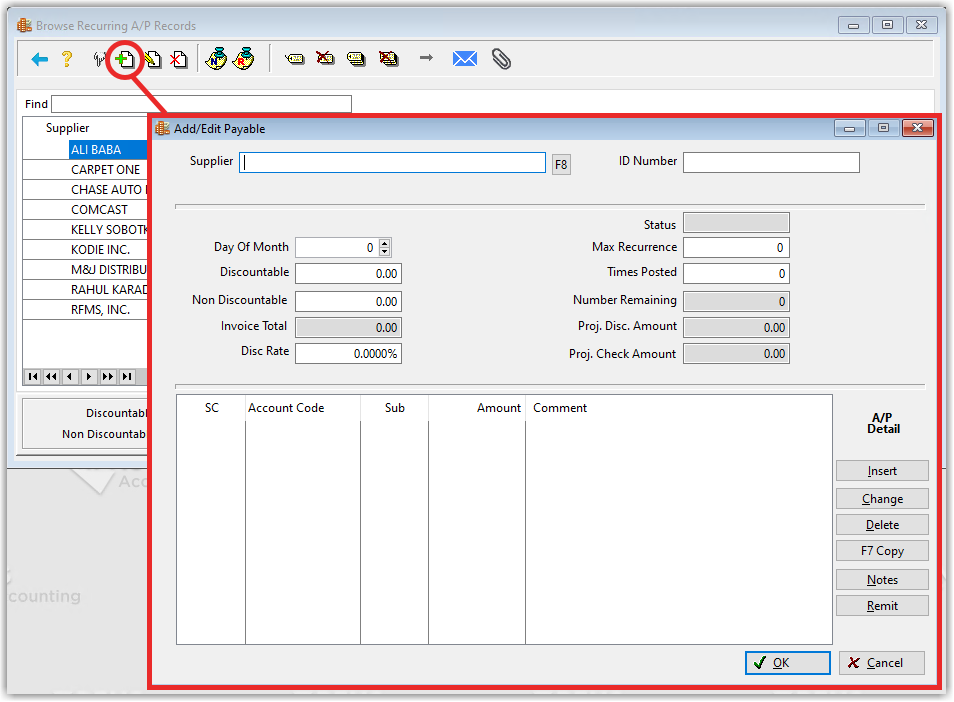Confirm with the OK button
Screen dimensions: 954x702
788,663
